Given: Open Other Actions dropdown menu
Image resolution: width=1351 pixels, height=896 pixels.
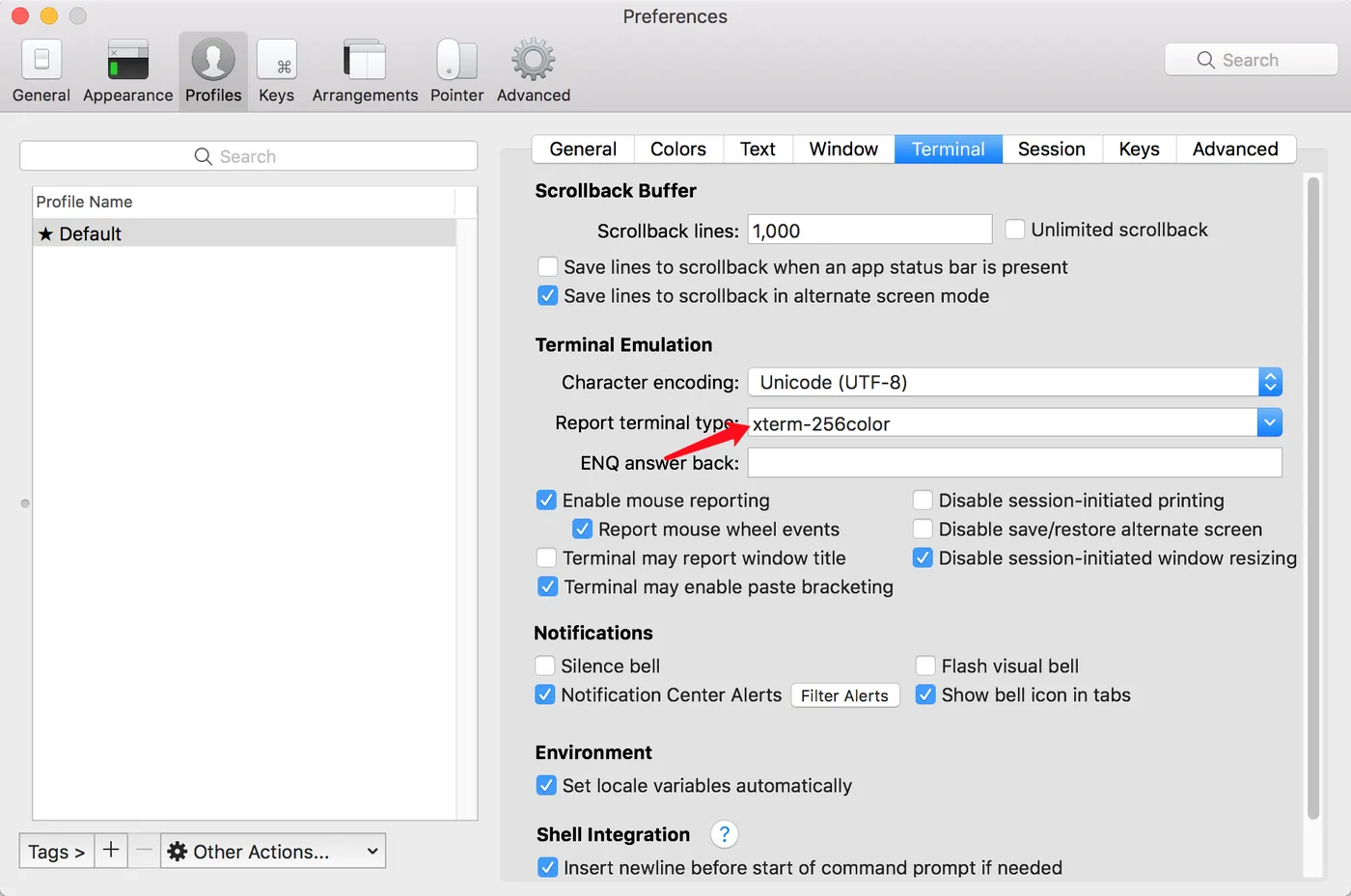Looking at the screenshot, I should 273,851.
